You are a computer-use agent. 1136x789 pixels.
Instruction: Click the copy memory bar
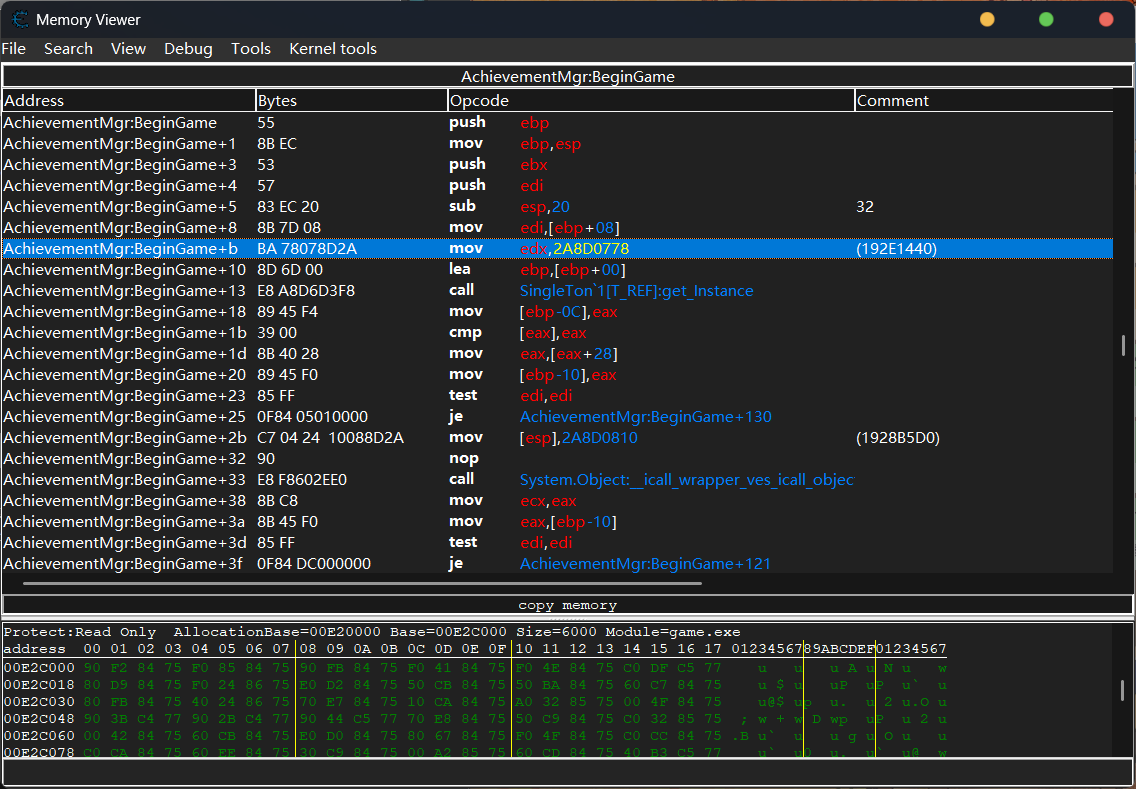[567, 605]
